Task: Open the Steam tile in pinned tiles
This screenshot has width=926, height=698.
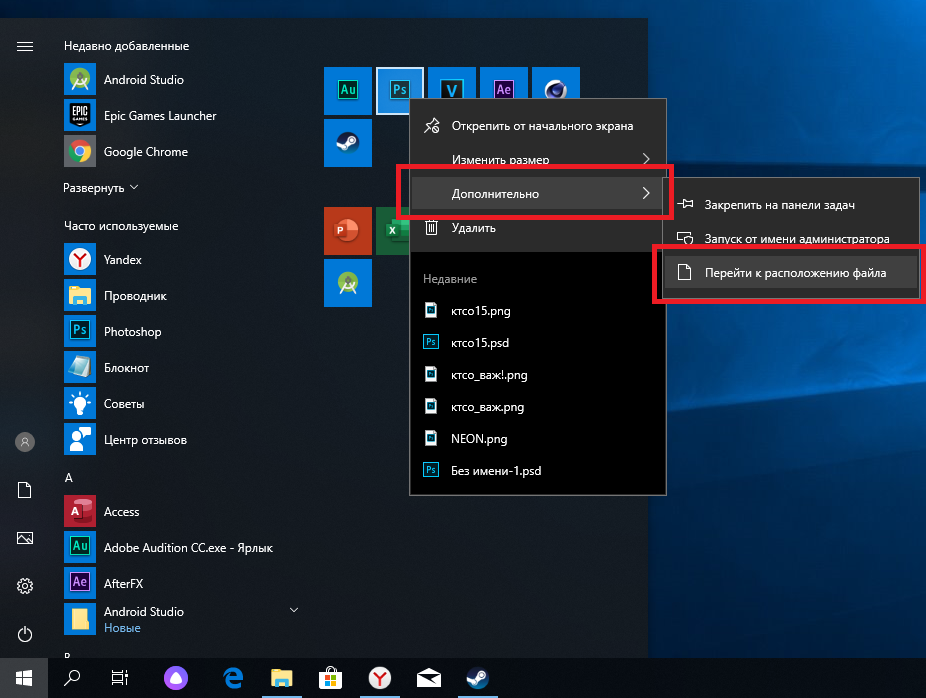Action: pos(348,143)
